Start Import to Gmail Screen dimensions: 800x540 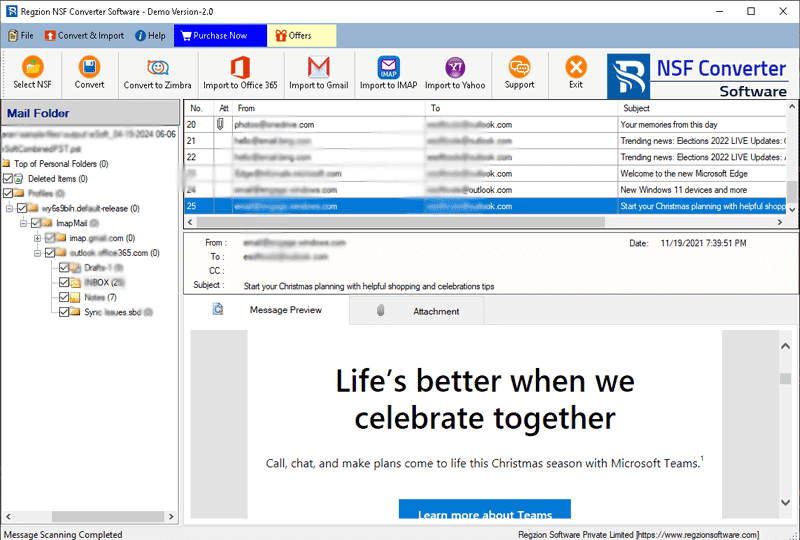318,68
